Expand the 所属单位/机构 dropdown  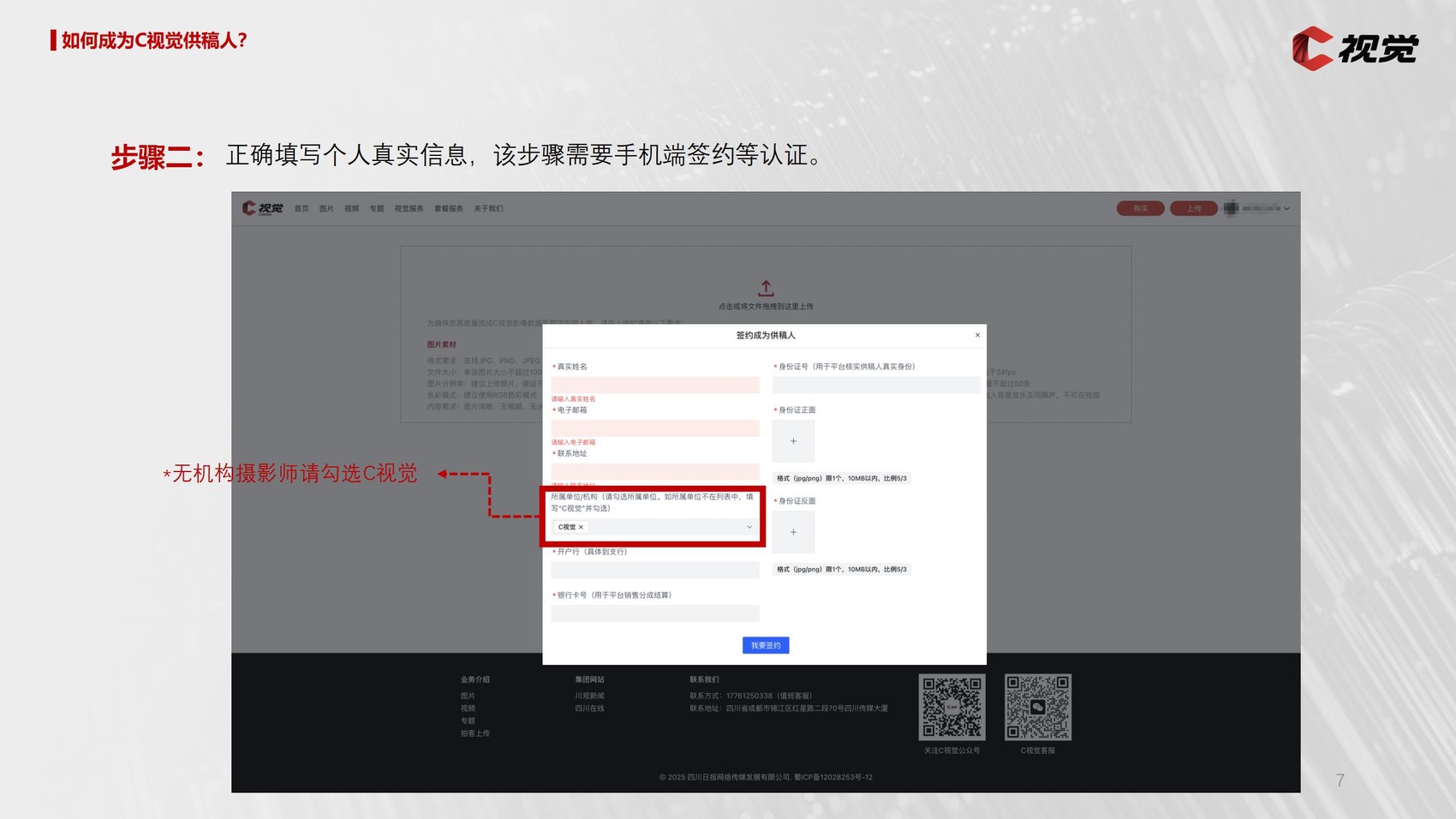(x=749, y=528)
